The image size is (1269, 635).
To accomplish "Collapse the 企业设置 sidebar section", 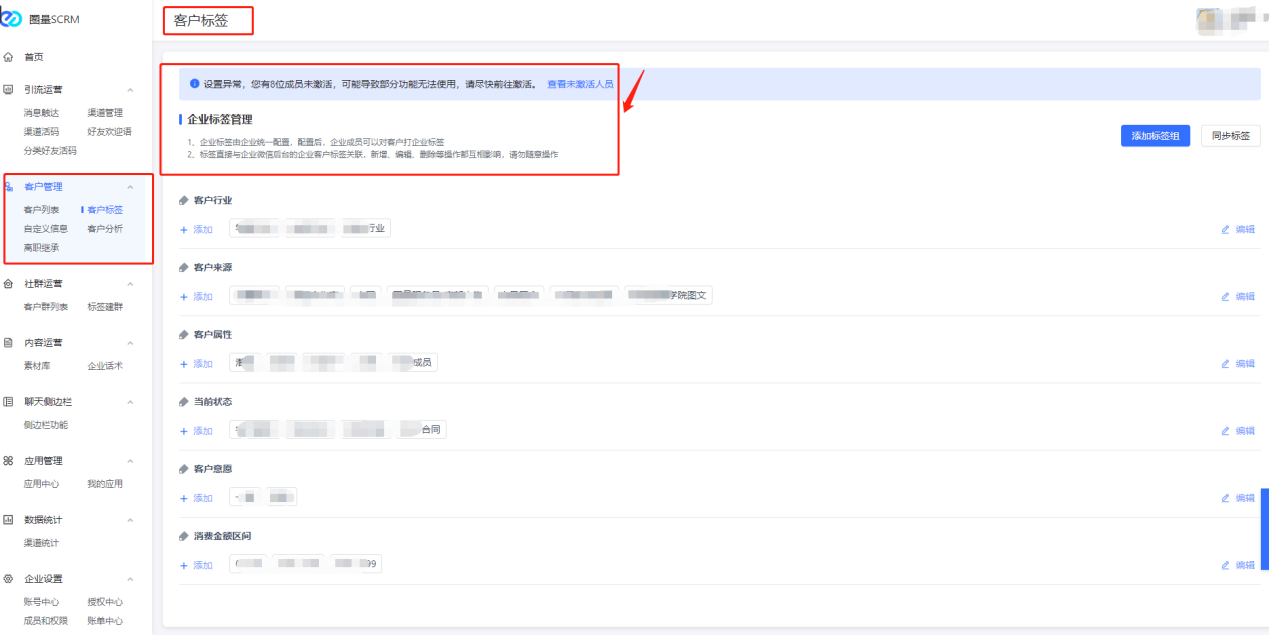I will 130,579.
